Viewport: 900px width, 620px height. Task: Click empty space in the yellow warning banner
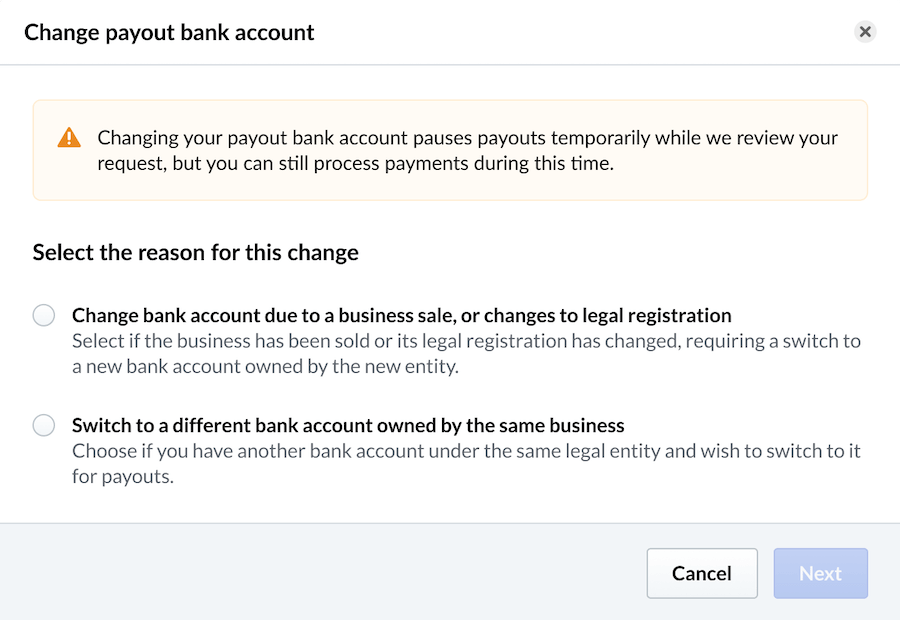click(x=740, y=180)
